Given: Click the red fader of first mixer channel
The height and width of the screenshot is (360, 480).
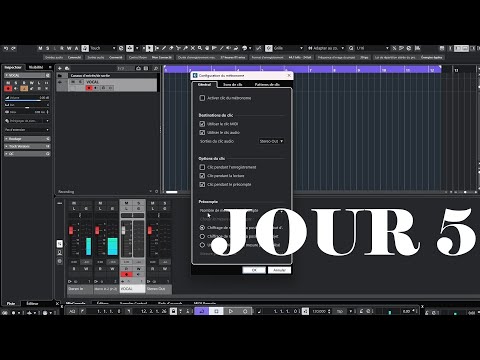Looking at the screenshot, I should (71, 230).
